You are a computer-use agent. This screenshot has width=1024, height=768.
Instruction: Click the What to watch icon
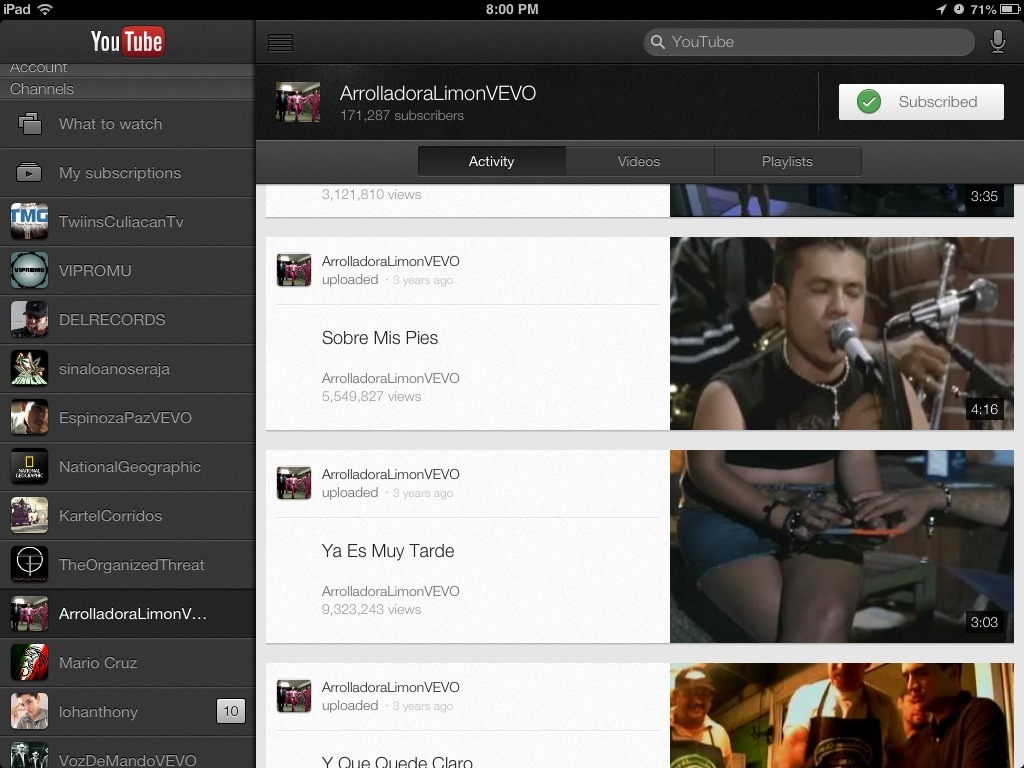[29, 124]
